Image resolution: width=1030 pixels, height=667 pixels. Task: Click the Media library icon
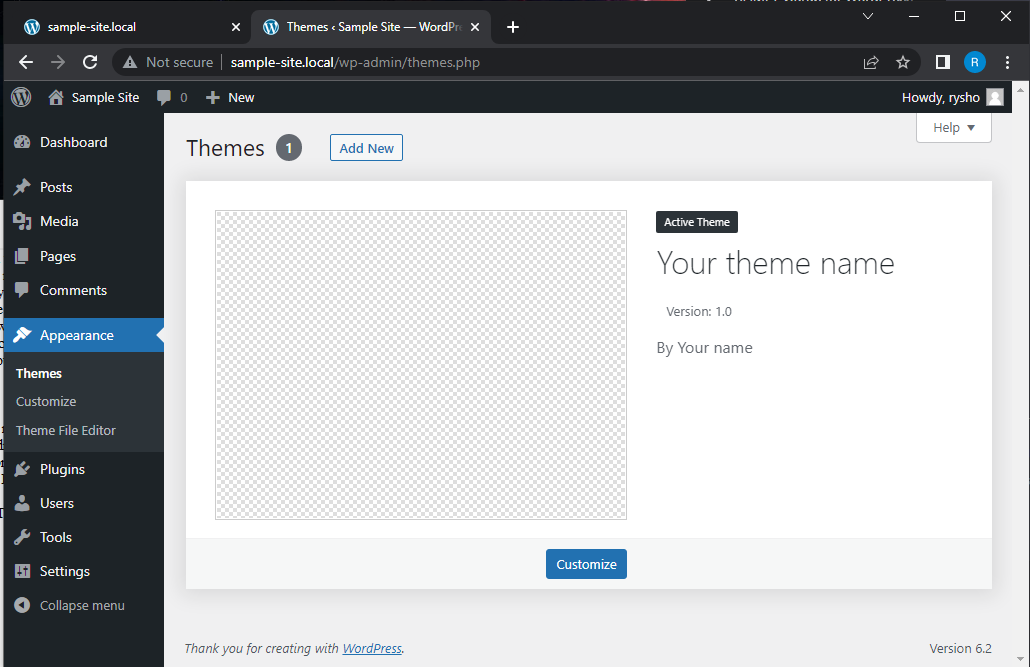coord(22,221)
